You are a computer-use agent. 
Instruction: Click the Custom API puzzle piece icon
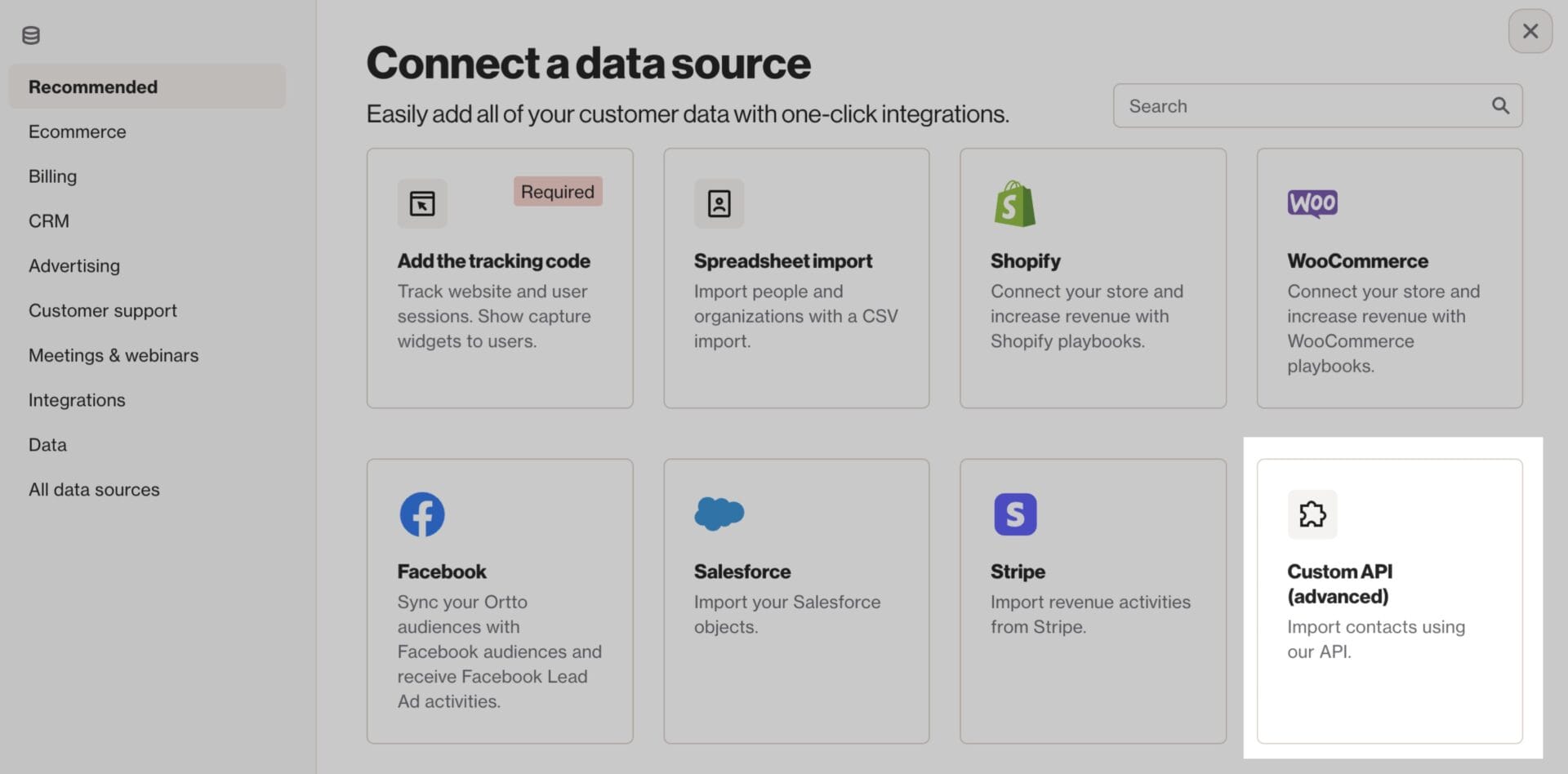pos(1312,514)
